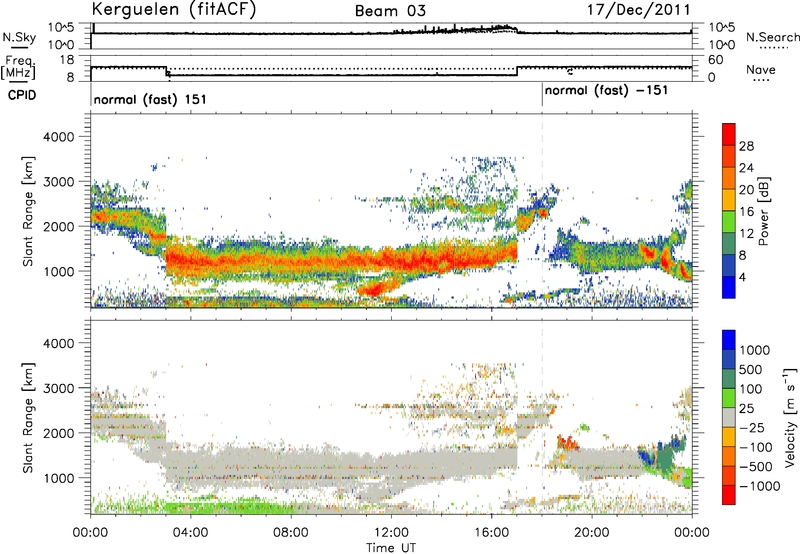800x554 pixels.
Task: Click the '4' power colorbar label
Action: click(x=742, y=277)
